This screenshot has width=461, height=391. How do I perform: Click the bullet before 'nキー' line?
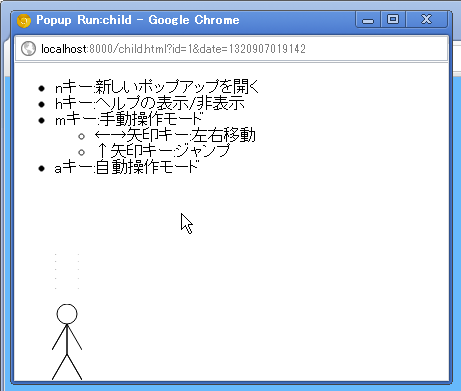(x=41, y=88)
